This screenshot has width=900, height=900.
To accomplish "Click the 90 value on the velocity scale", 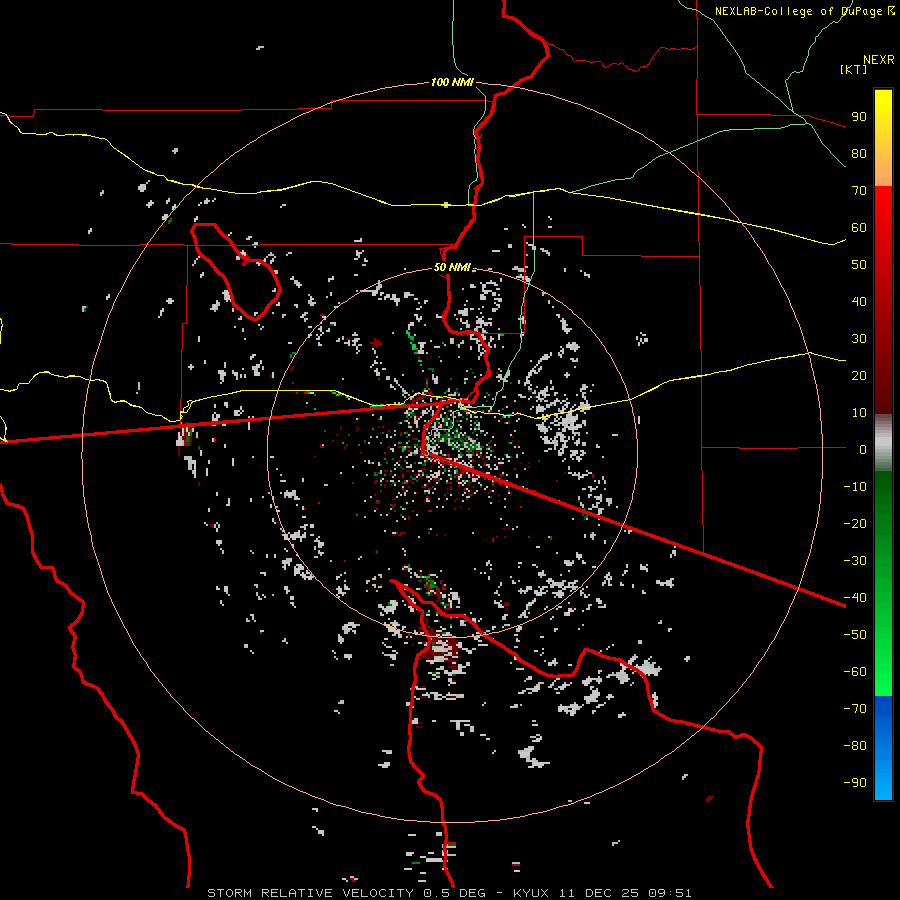I will click(859, 117).
